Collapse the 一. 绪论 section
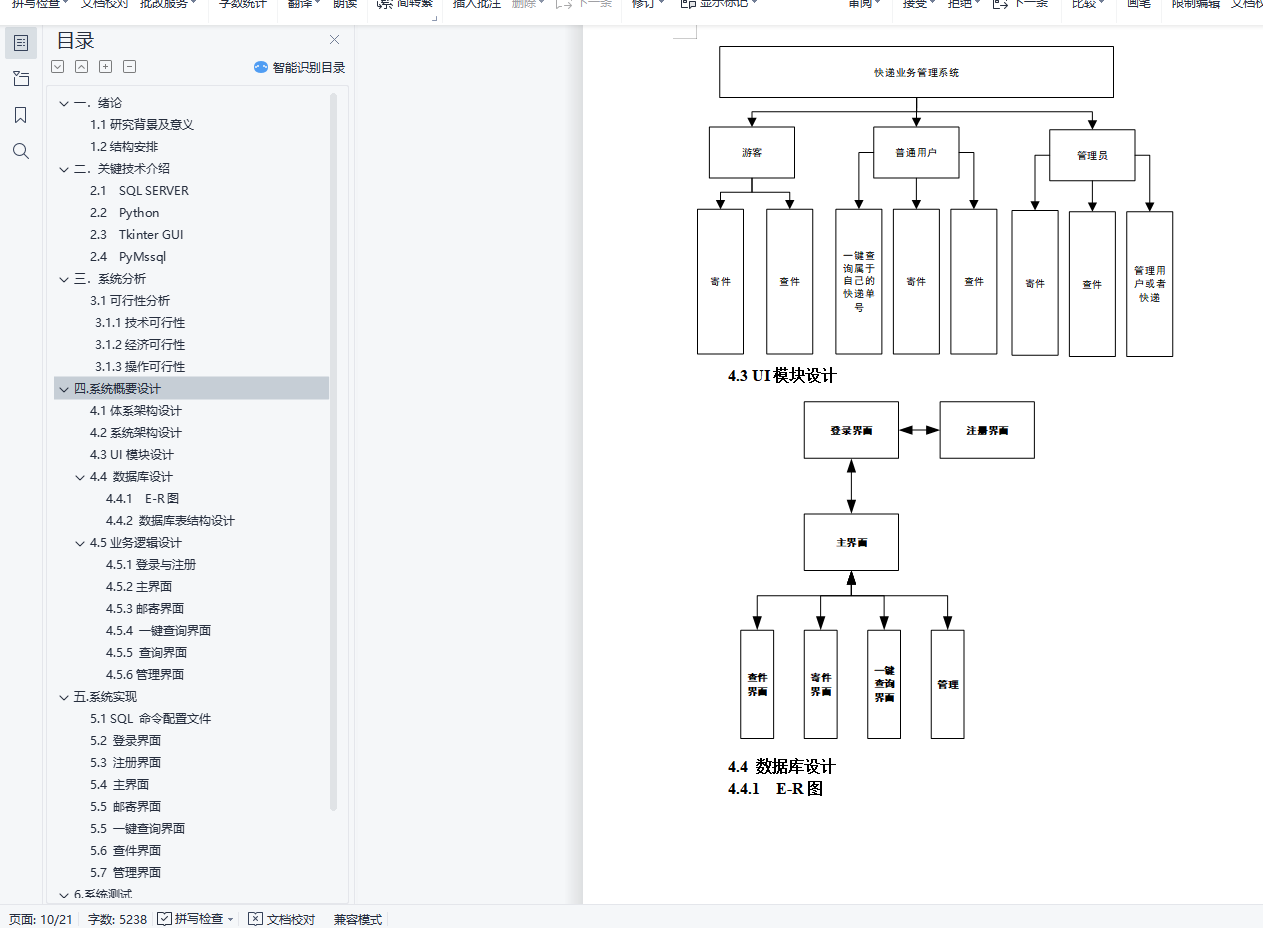Viewport: 1263px width, 928px height. pyautogui.click(x=64, y=103)
